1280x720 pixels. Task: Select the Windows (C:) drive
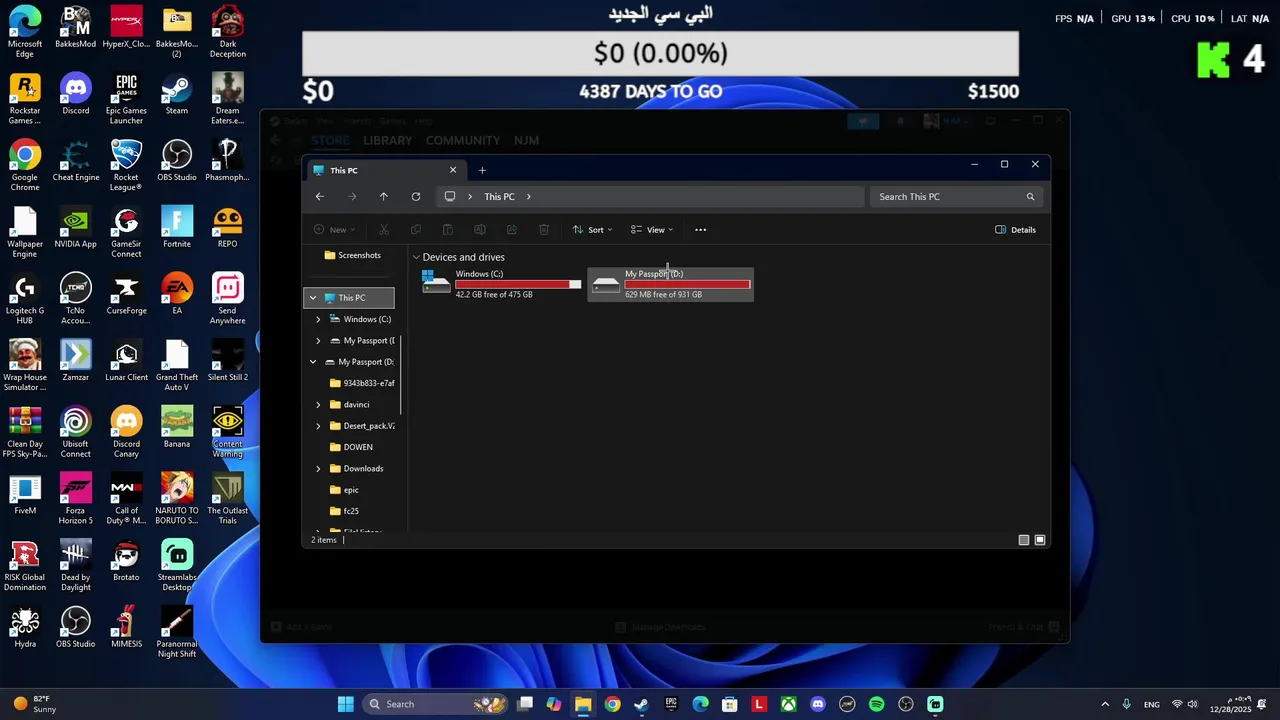pyautogui.click(x=502, y=284)
